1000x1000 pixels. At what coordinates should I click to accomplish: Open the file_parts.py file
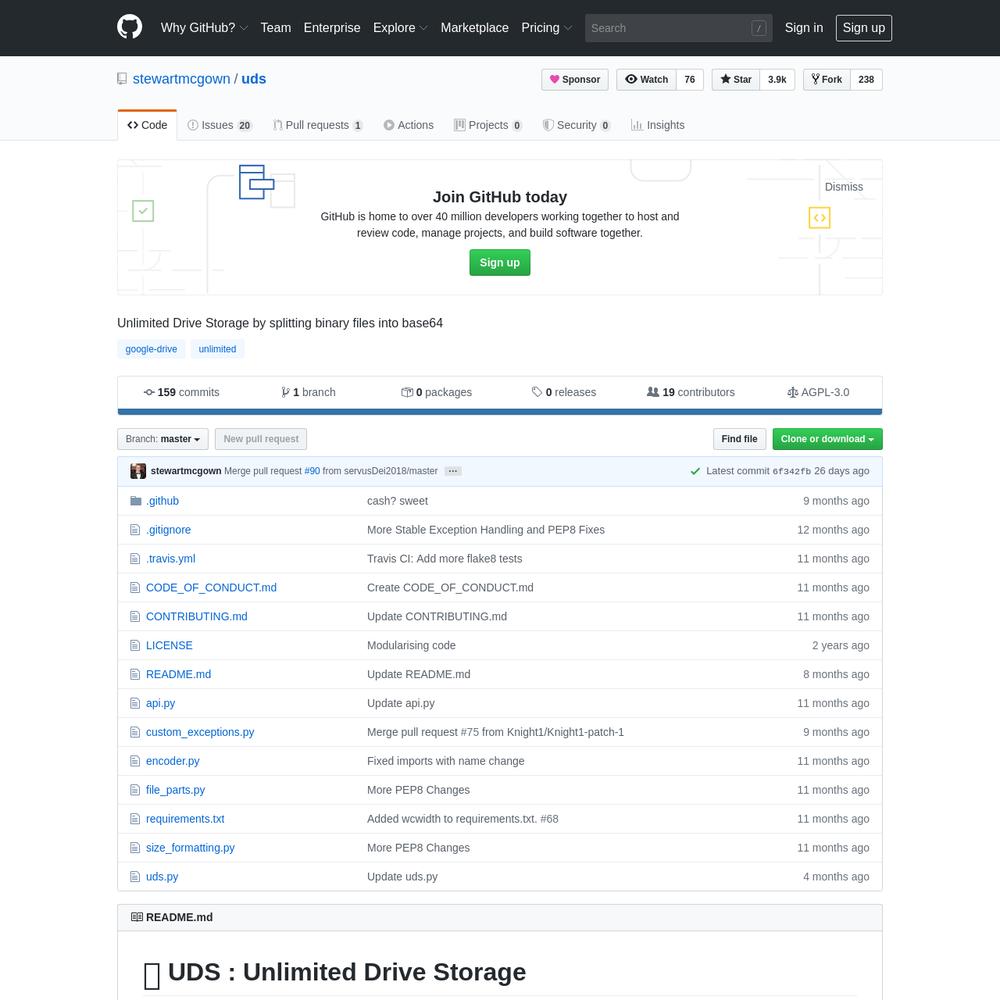pyautogui.click(x=175, y=790)
